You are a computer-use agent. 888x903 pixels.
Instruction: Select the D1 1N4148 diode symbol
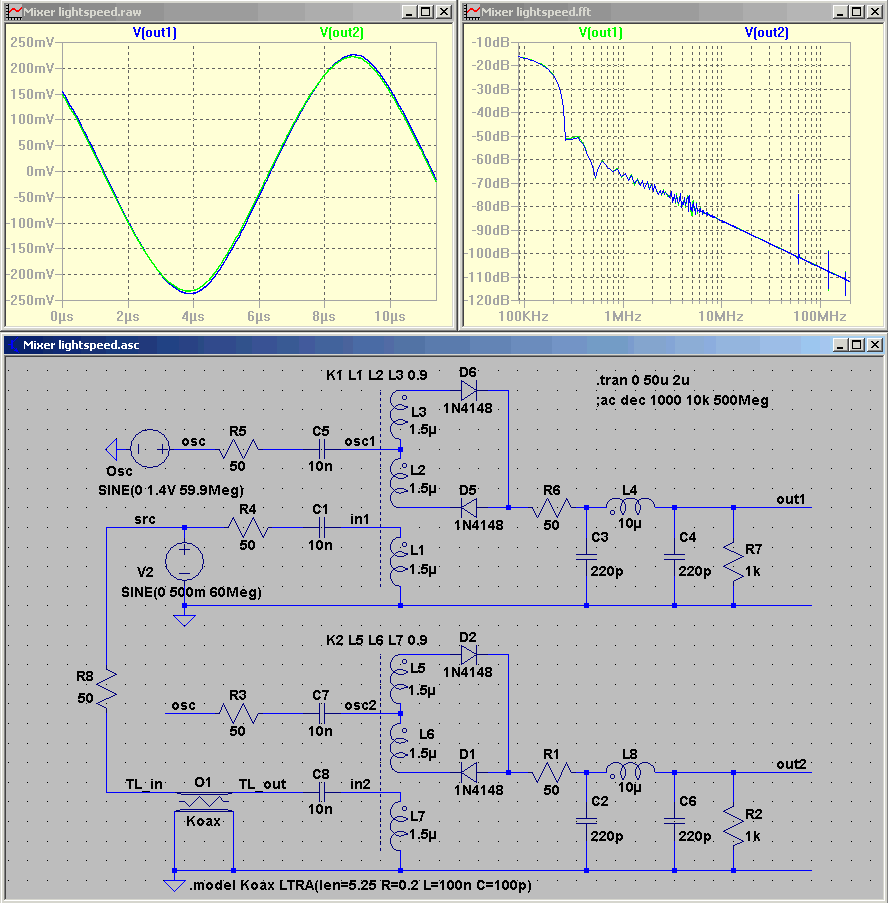click(x=469, y=772)
